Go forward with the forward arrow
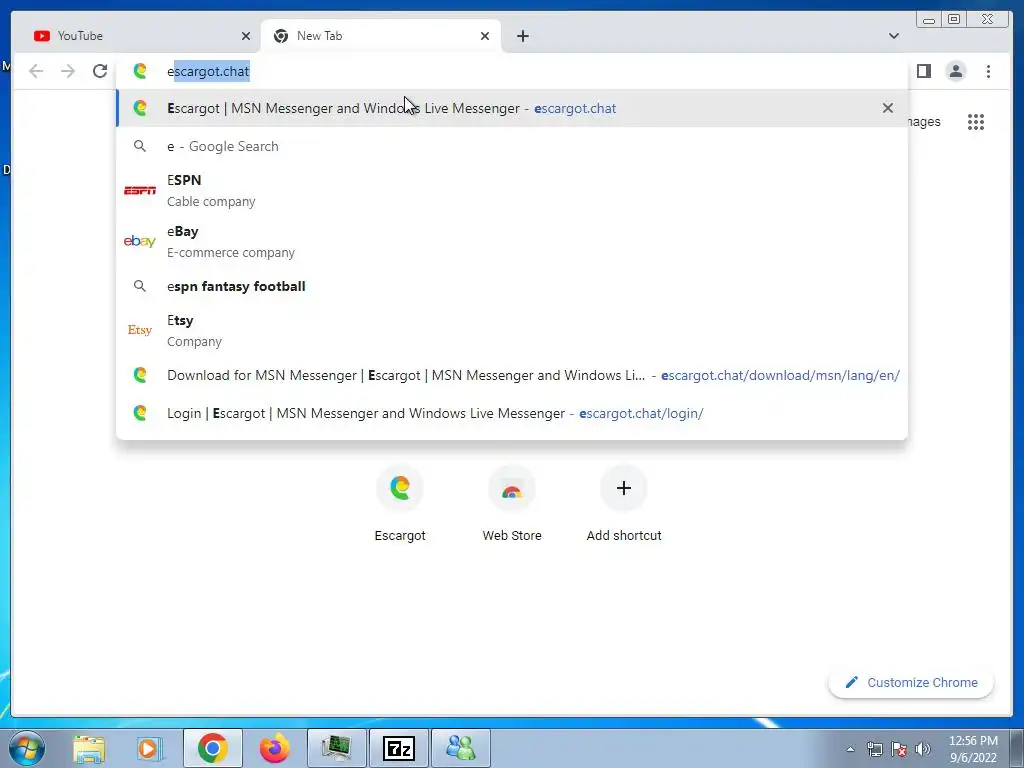Viewport: 1024px width, 768px height. [x=68, y=71]
